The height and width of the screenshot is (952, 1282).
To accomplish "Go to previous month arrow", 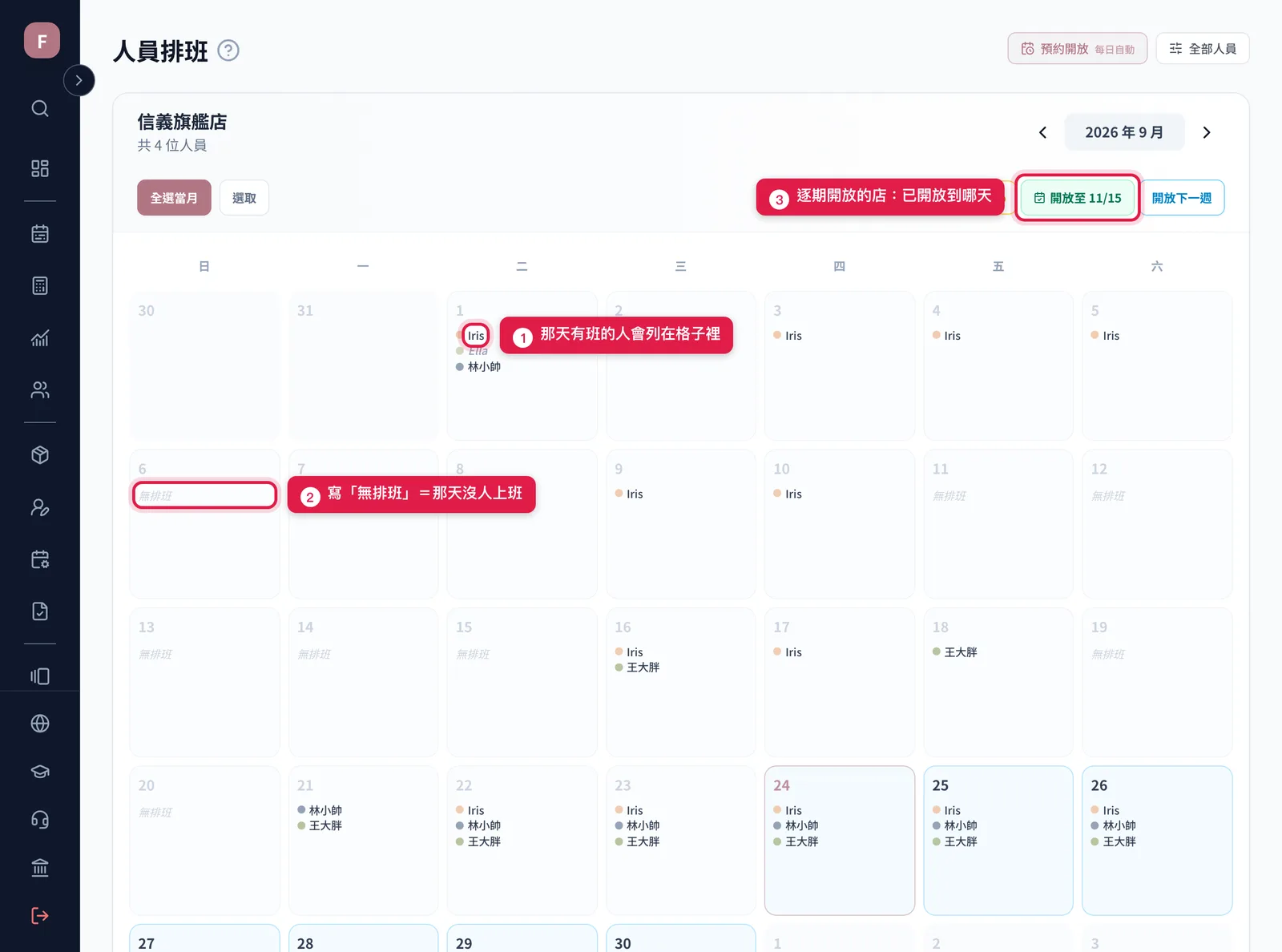I will tap(1042, 132).
